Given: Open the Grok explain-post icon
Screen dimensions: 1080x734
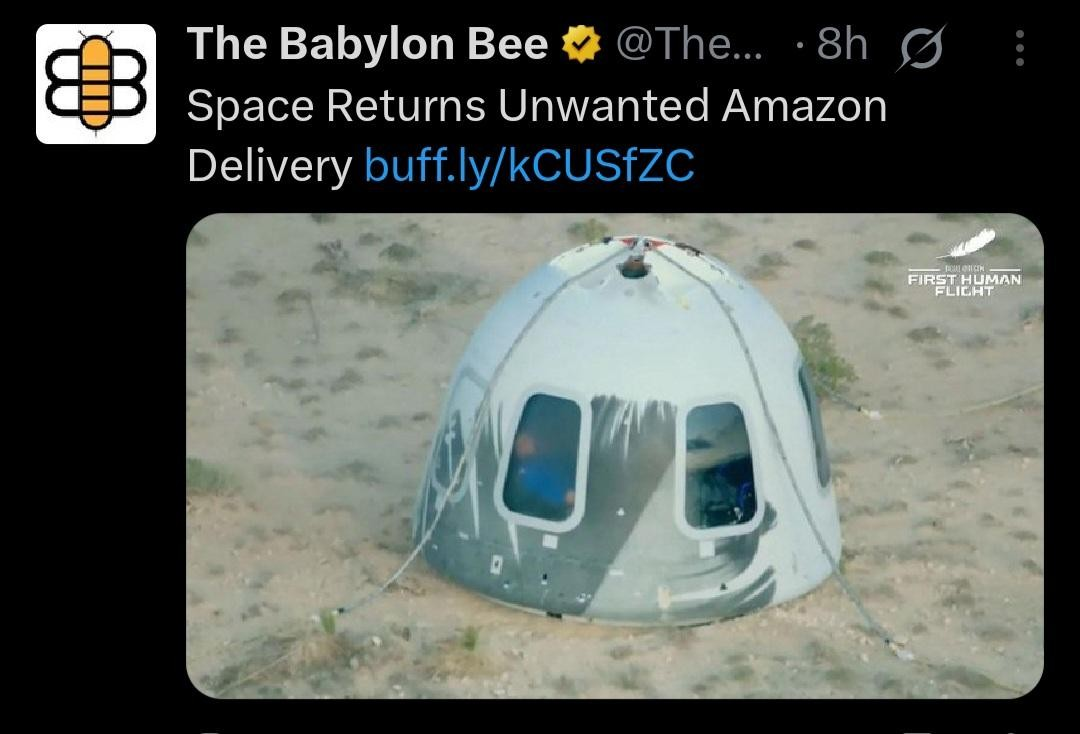Looking at the screenshot, I should pyautogui.click(x=921, y=48).
